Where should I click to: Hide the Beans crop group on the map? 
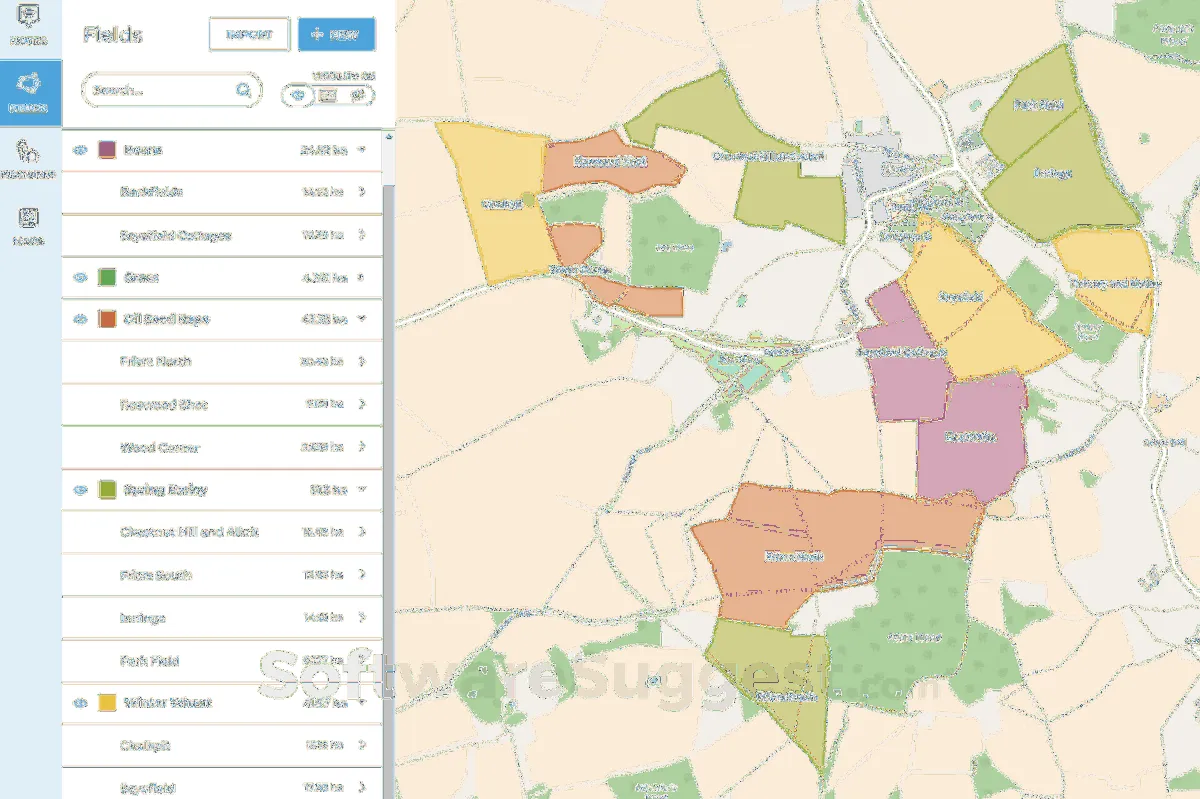(81, 150)
